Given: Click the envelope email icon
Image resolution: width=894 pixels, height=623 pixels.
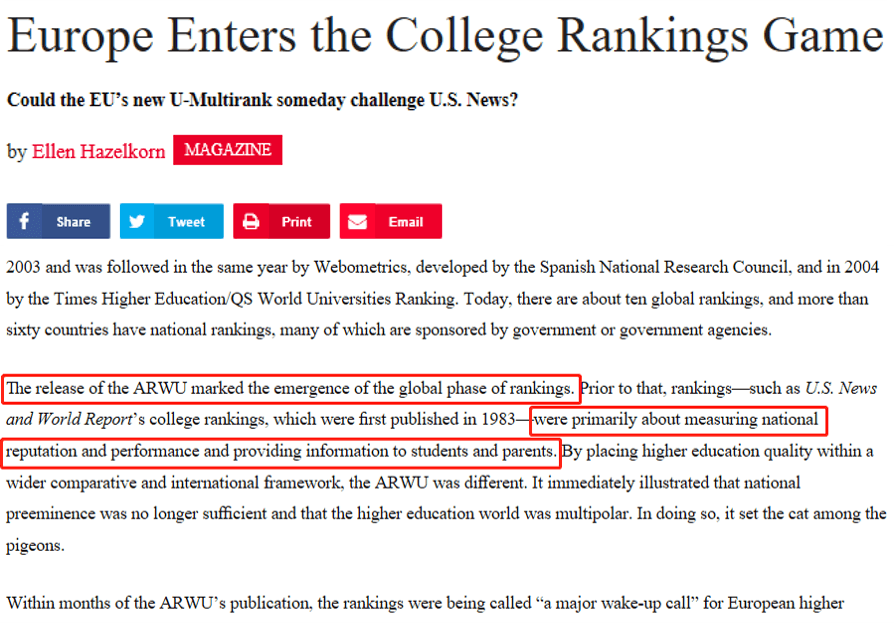Looking at the screenshot, I should click(x=357, y=221).
